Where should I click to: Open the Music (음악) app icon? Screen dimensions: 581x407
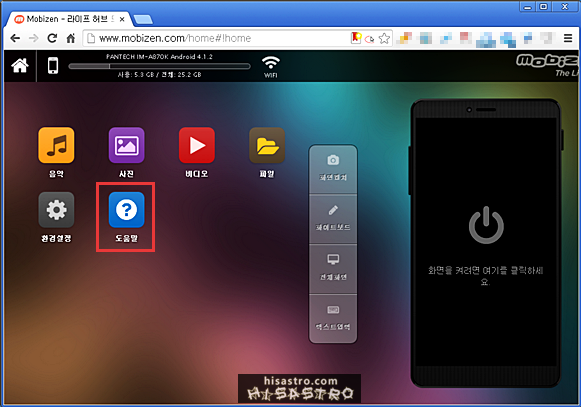pos(56,145)
